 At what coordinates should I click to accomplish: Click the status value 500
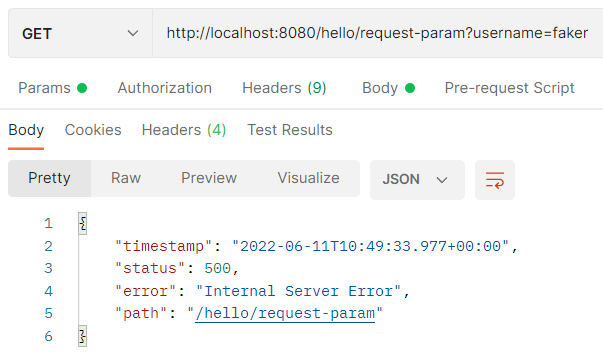pos(217,268)
